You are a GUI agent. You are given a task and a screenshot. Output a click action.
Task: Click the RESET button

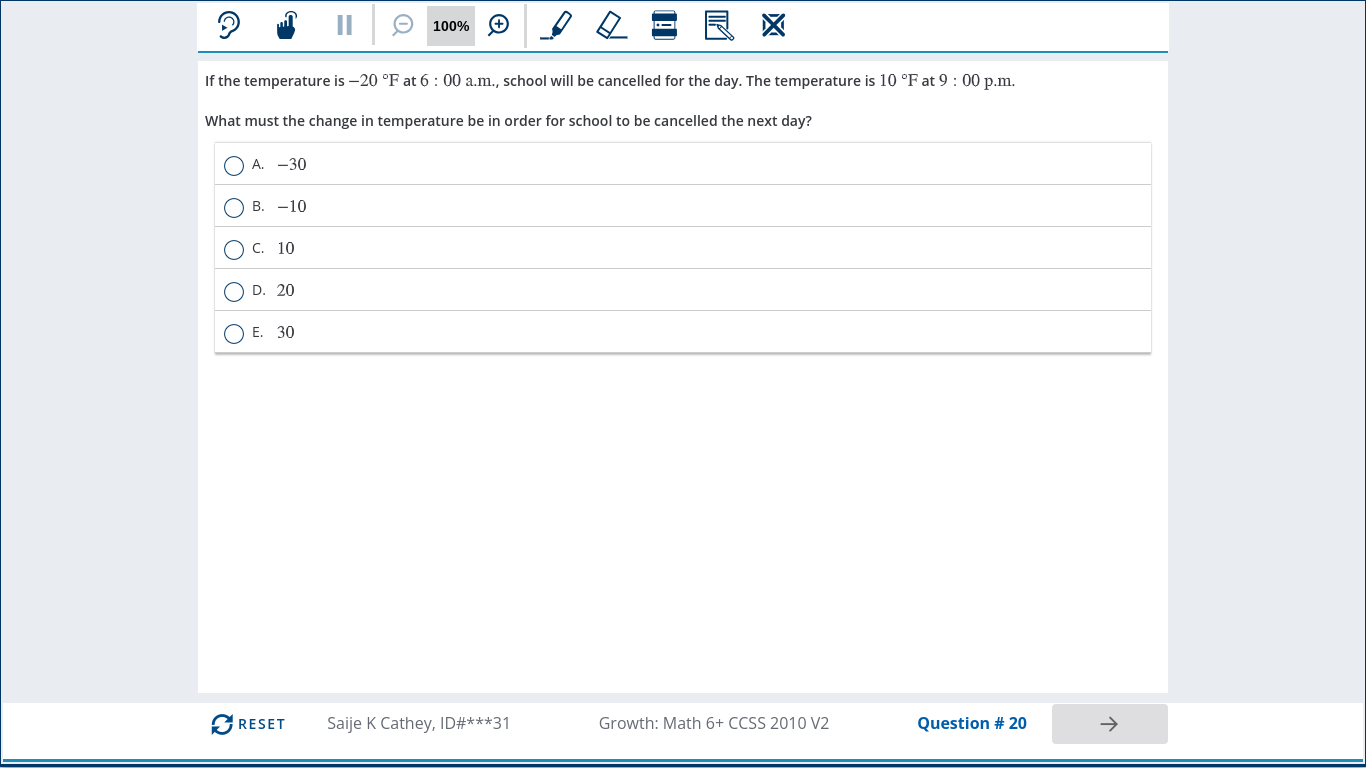248,724
